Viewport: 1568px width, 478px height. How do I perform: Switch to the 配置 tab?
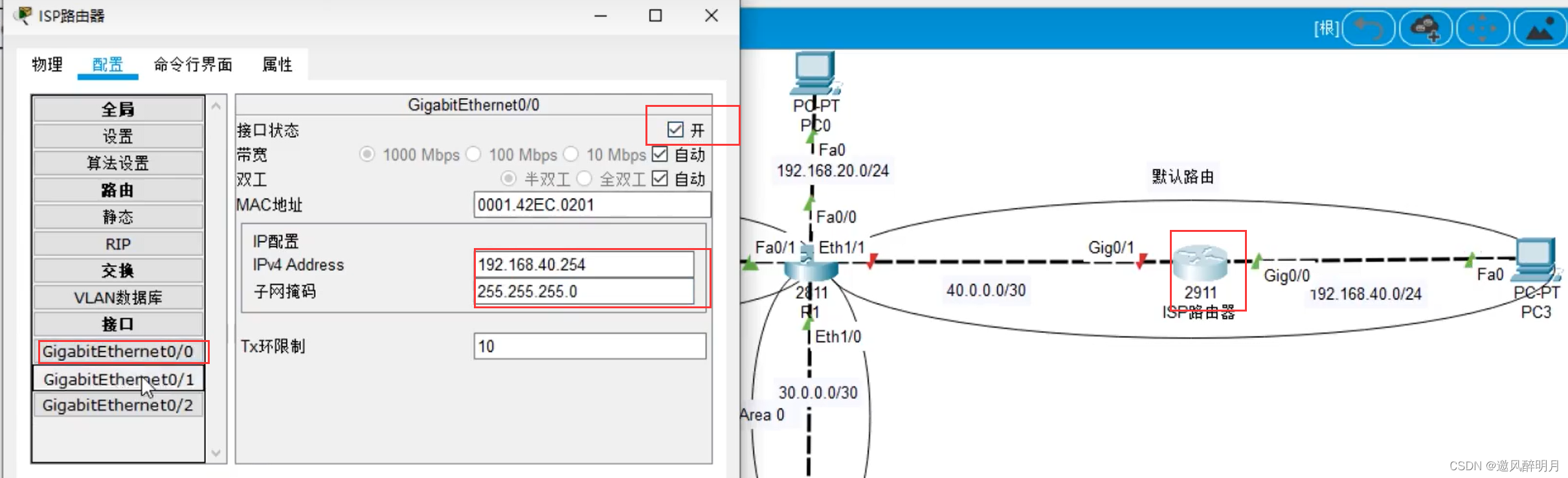tap(107, 64)
